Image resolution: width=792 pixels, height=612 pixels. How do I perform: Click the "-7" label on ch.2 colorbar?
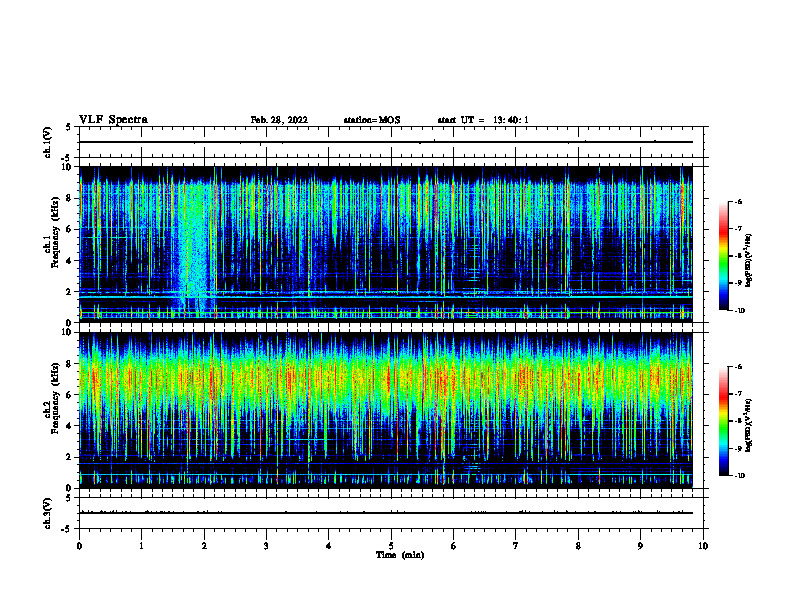738,394
